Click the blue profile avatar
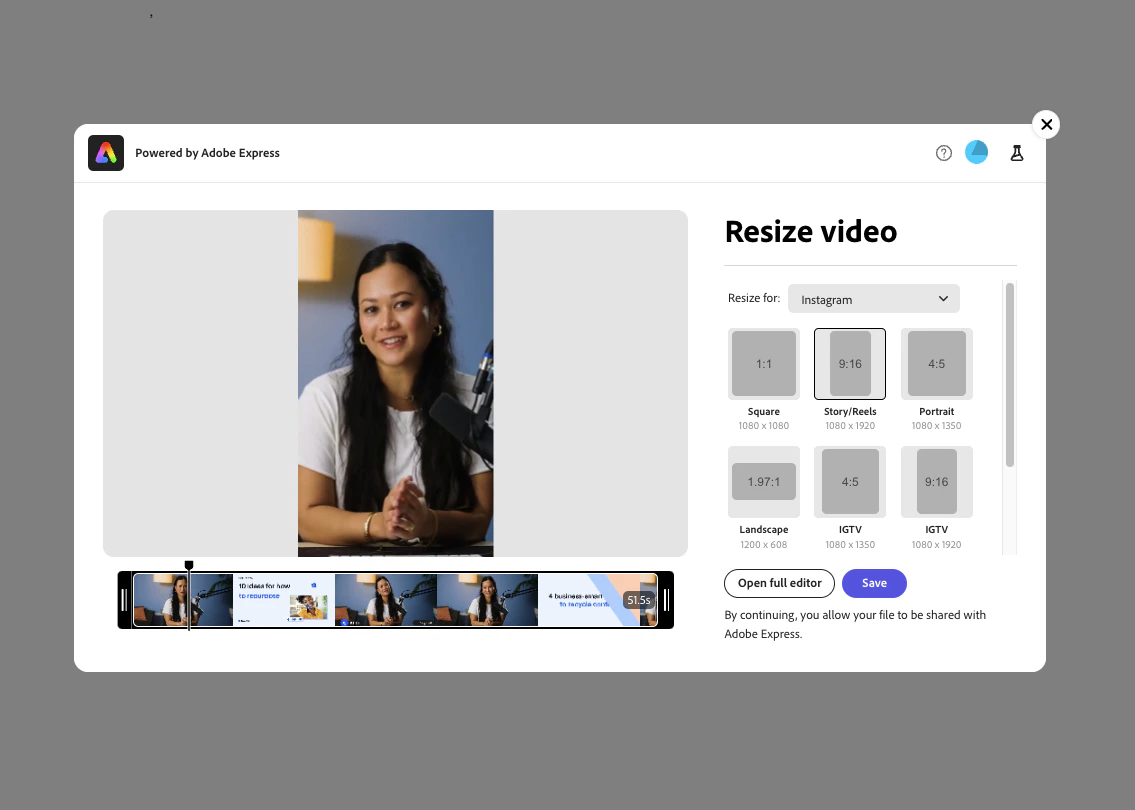Viewport: 1135px width, 810px height. pos(976,152)
